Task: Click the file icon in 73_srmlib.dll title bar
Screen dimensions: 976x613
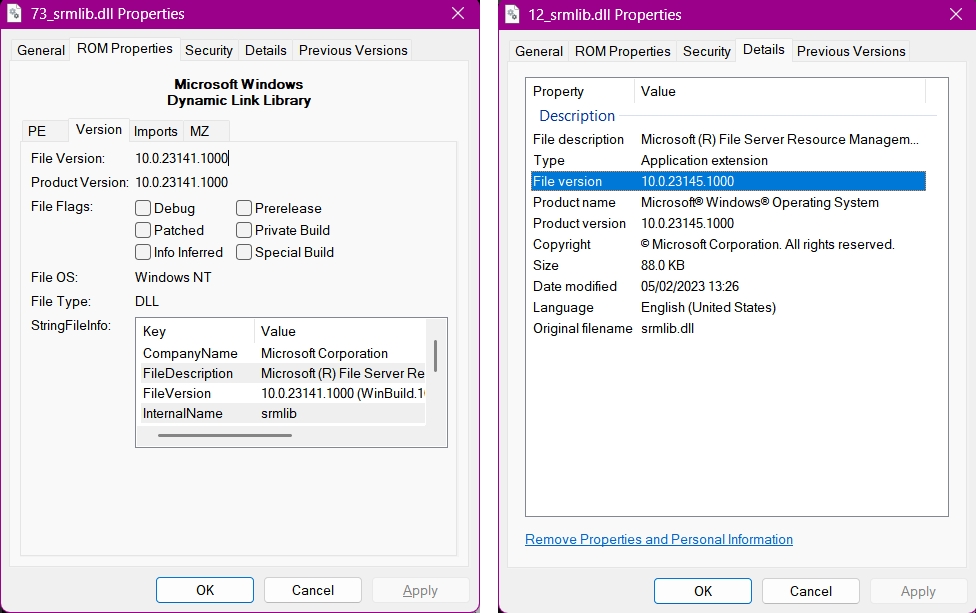Action: (14, 13)
